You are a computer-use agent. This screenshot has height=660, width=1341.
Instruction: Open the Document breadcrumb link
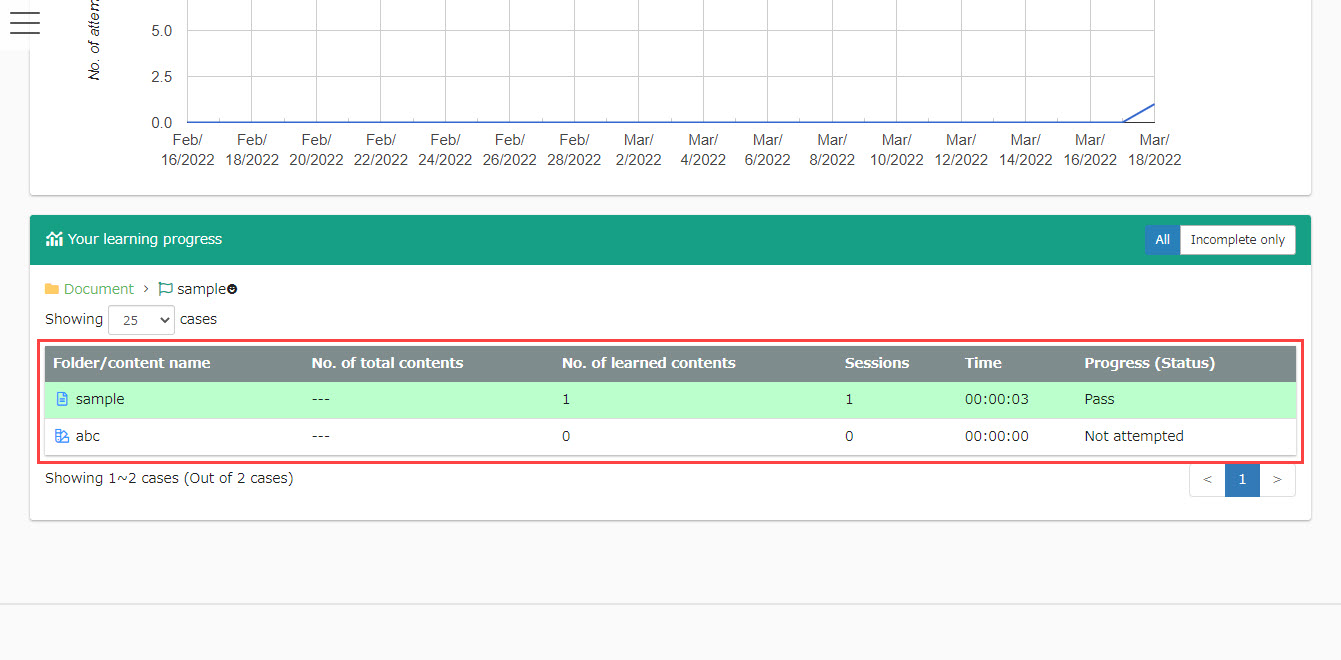coord(98,289)
